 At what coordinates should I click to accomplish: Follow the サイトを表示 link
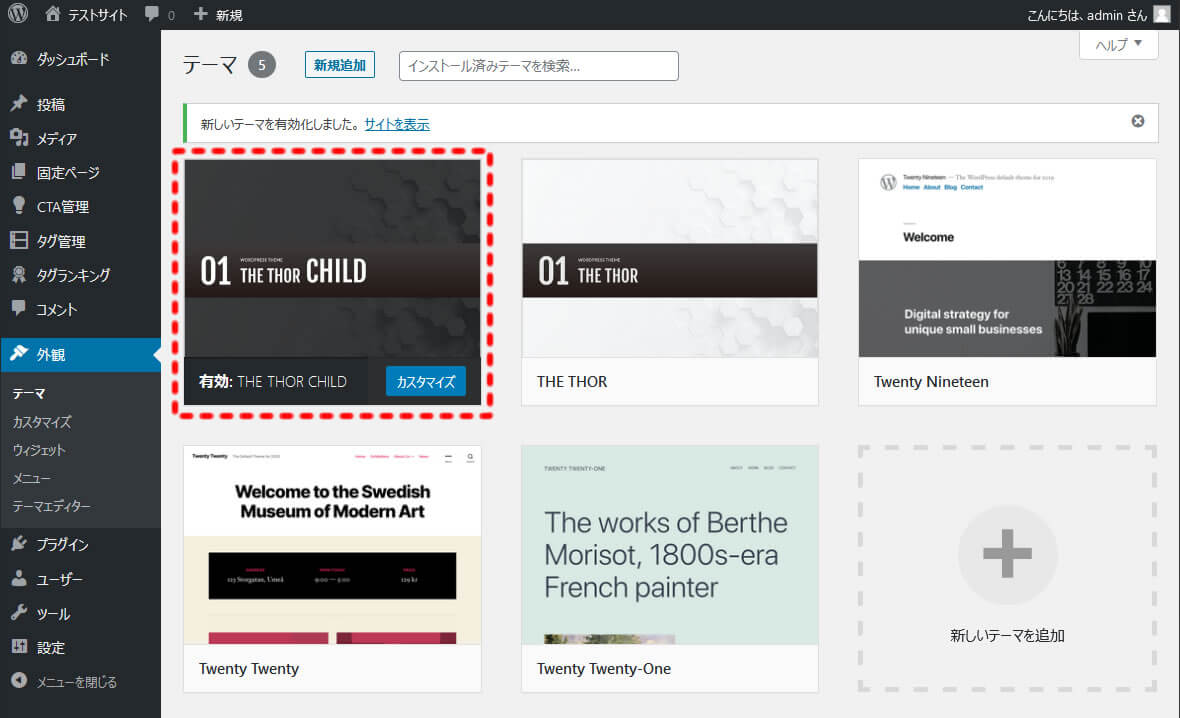point(397,124)
